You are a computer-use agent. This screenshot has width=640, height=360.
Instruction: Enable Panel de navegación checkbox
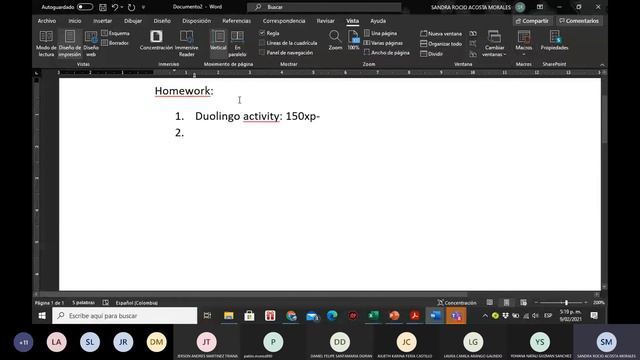pos(262,53)
